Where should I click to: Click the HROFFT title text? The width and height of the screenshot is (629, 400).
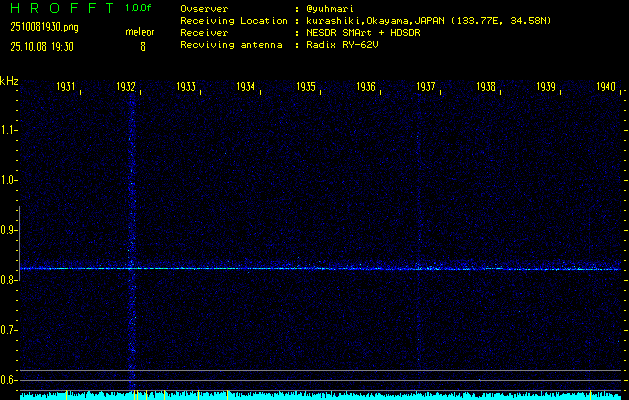59,8
